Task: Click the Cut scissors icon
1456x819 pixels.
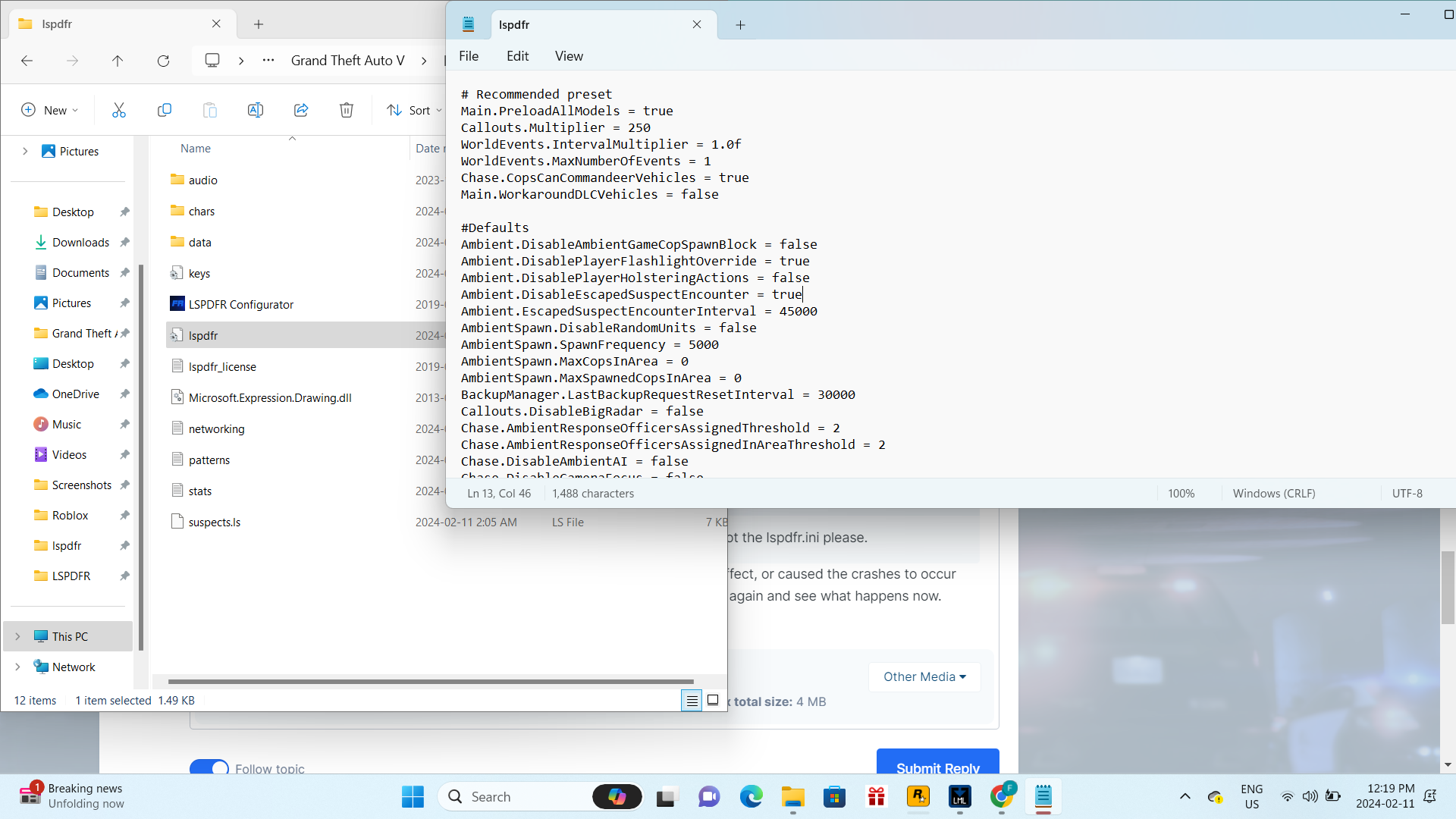Action: (119, 110)
